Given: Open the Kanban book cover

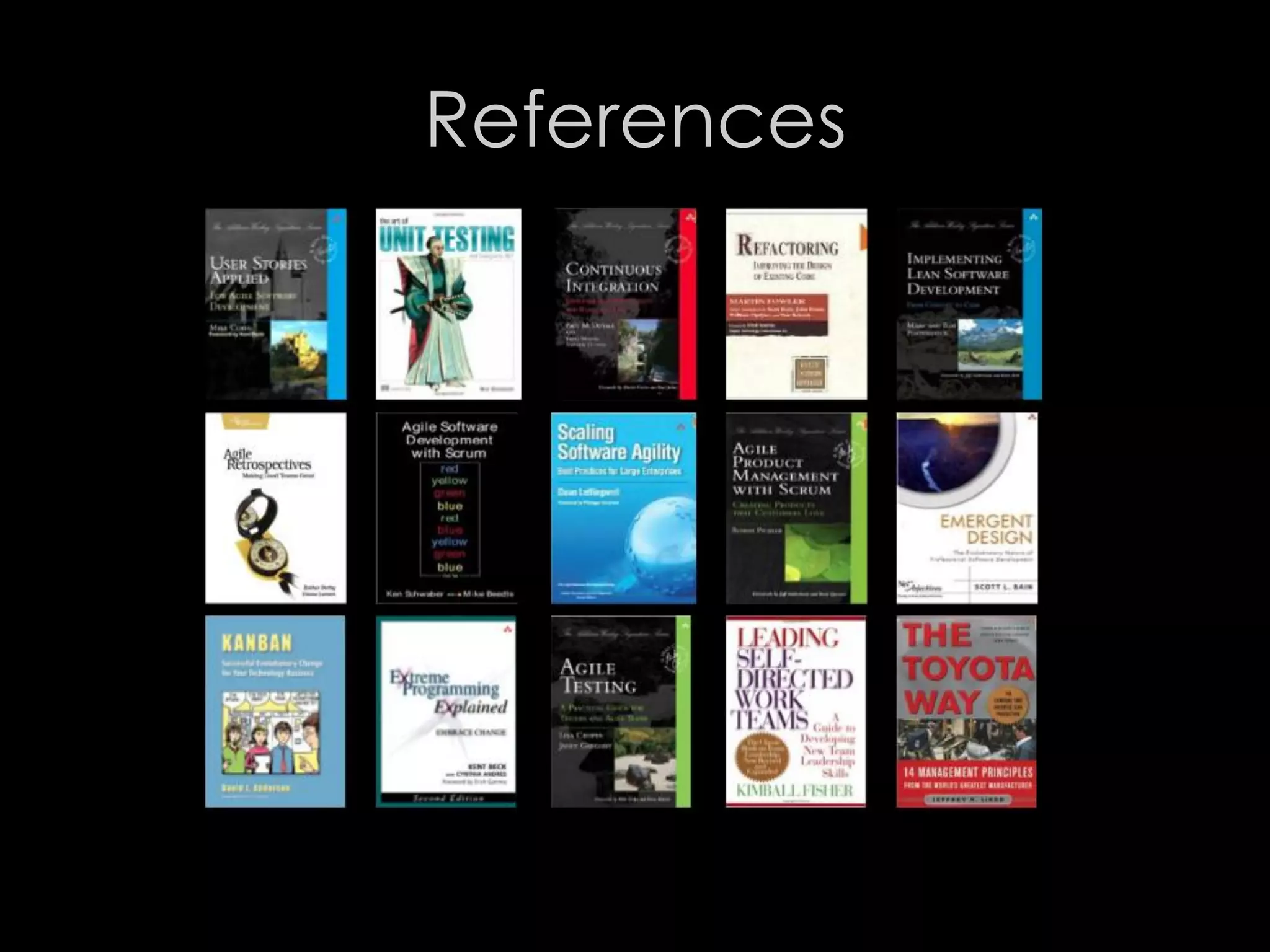Looking at the screenshot, I should (x=275, y=712).
